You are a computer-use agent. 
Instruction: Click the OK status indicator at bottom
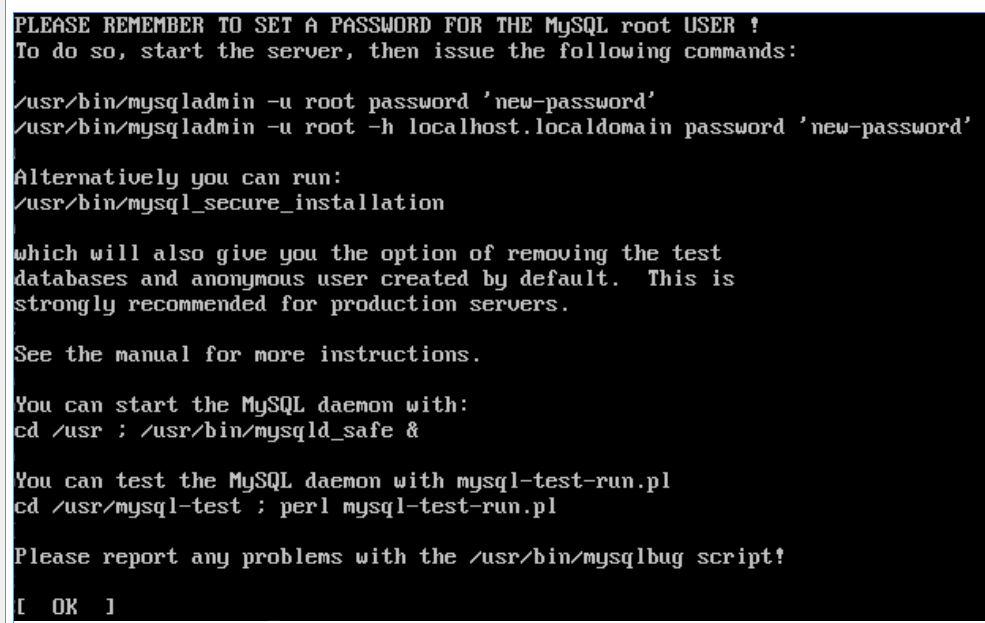click(x=65, y=607)
